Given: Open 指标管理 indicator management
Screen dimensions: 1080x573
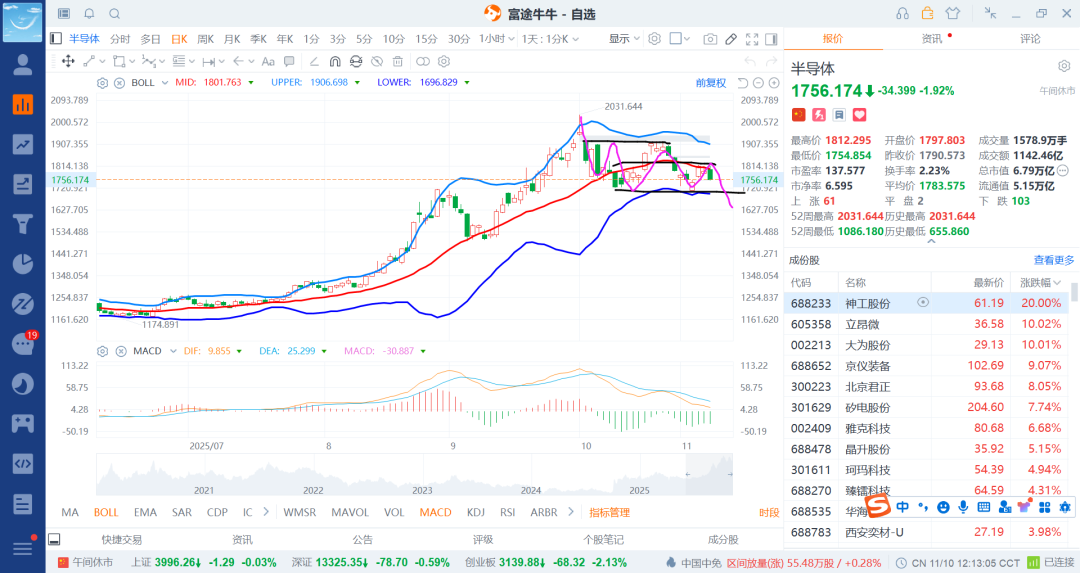Looking at the screenshot, I should point(609,512).
